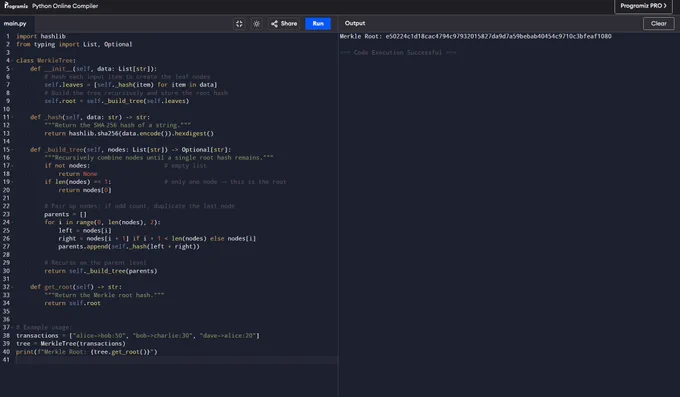Image resolution: width=680 pixels, height=397 pixels.
Task: Click the 'from typing import List, Optional' line
Action: pyautogui.click(x=74, y=44)
